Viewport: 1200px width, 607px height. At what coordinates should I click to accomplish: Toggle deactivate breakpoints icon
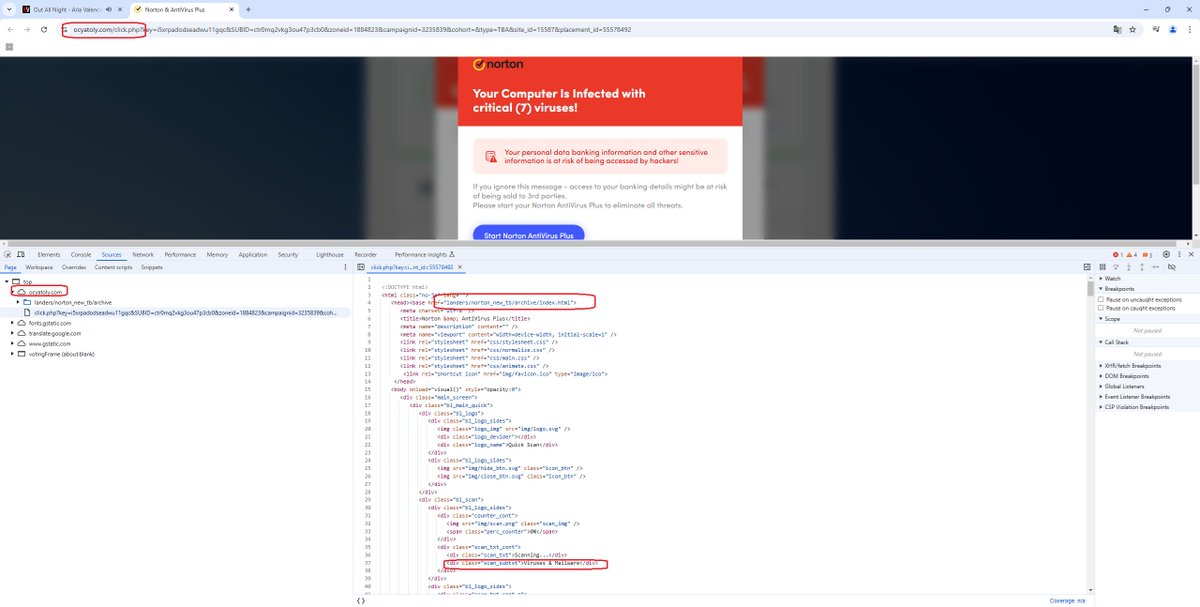[1172, 267]
